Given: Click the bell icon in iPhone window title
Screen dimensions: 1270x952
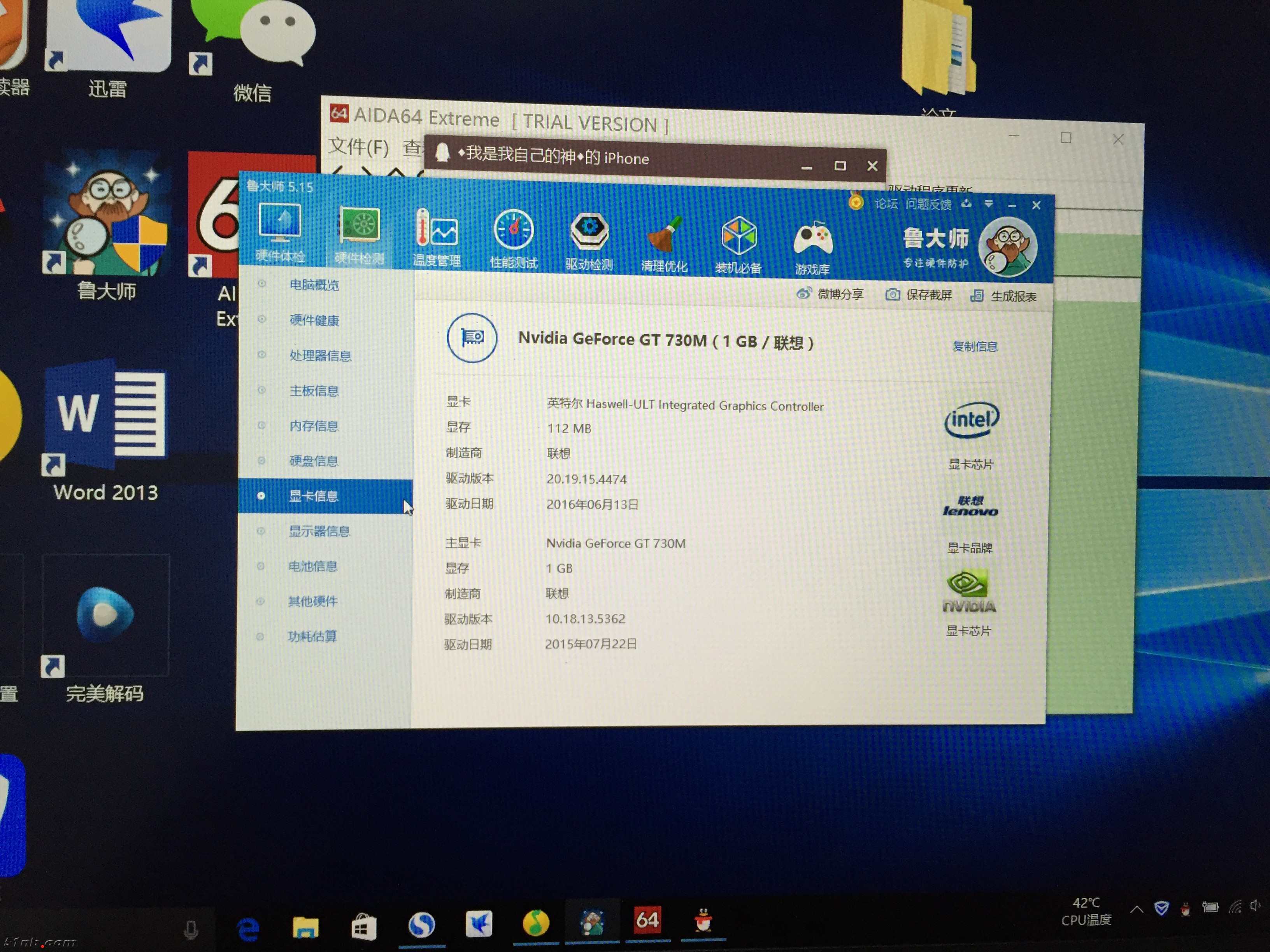Looking at the screenshot, I should coord(442,153).
